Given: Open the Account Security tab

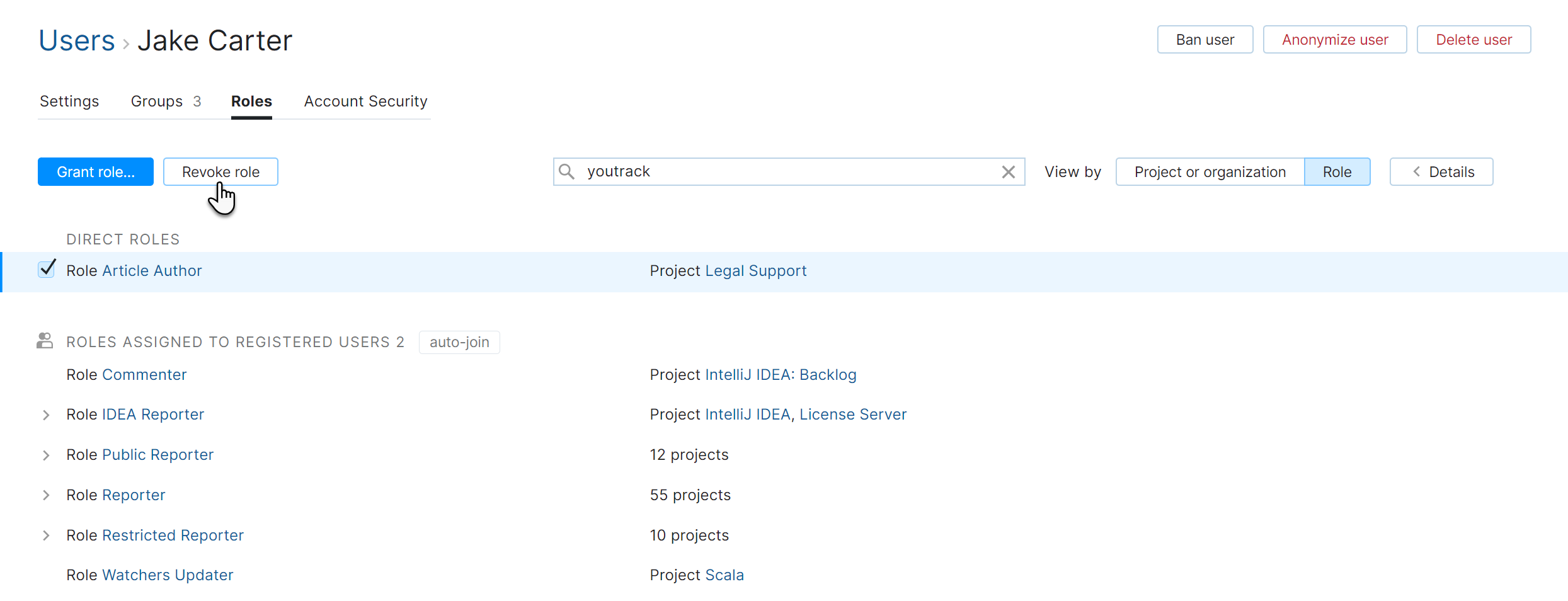Looking at the screenshot, I should coord(365,101).
